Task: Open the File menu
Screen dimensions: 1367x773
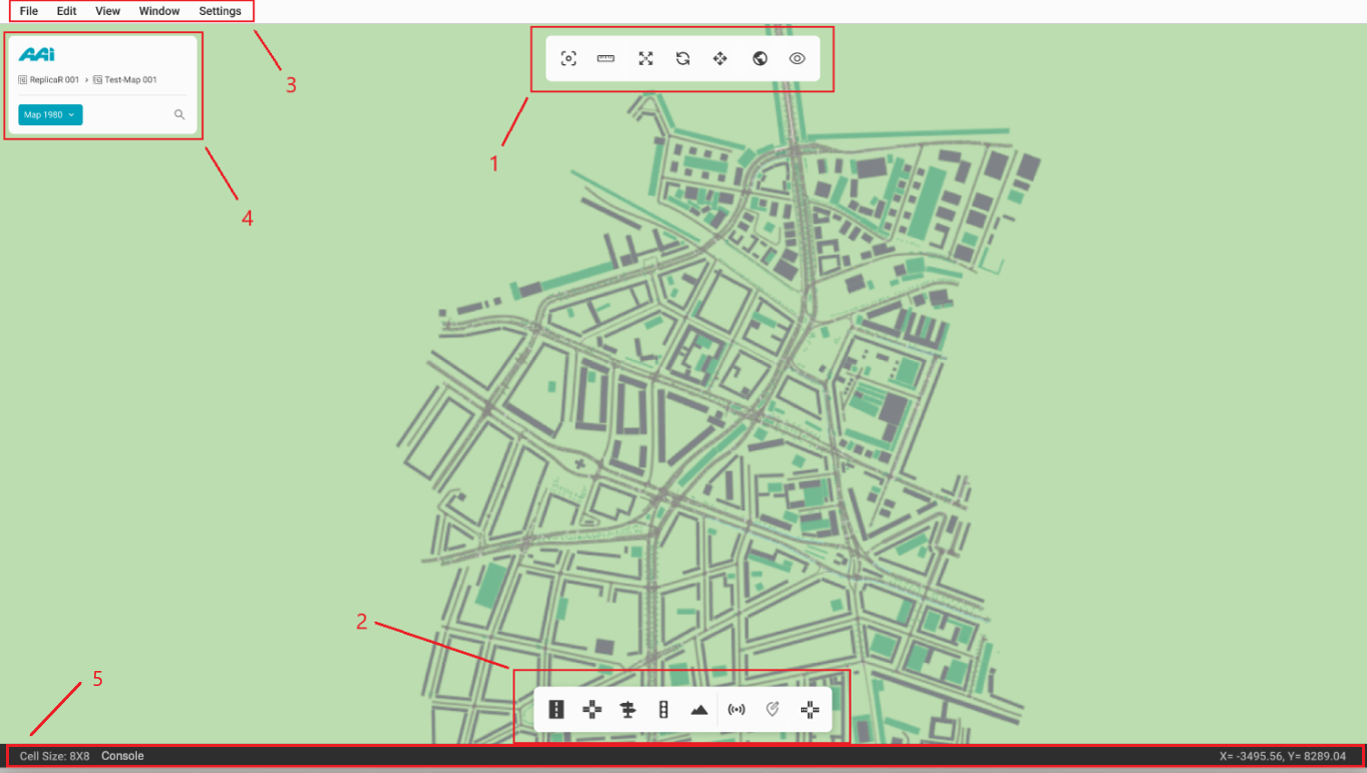Action: [29, 11]
